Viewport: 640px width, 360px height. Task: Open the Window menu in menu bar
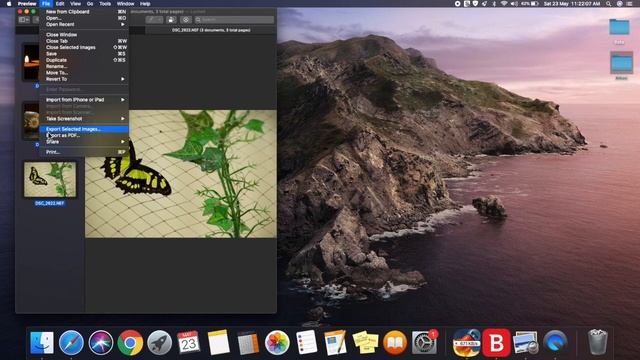(125, 4)
